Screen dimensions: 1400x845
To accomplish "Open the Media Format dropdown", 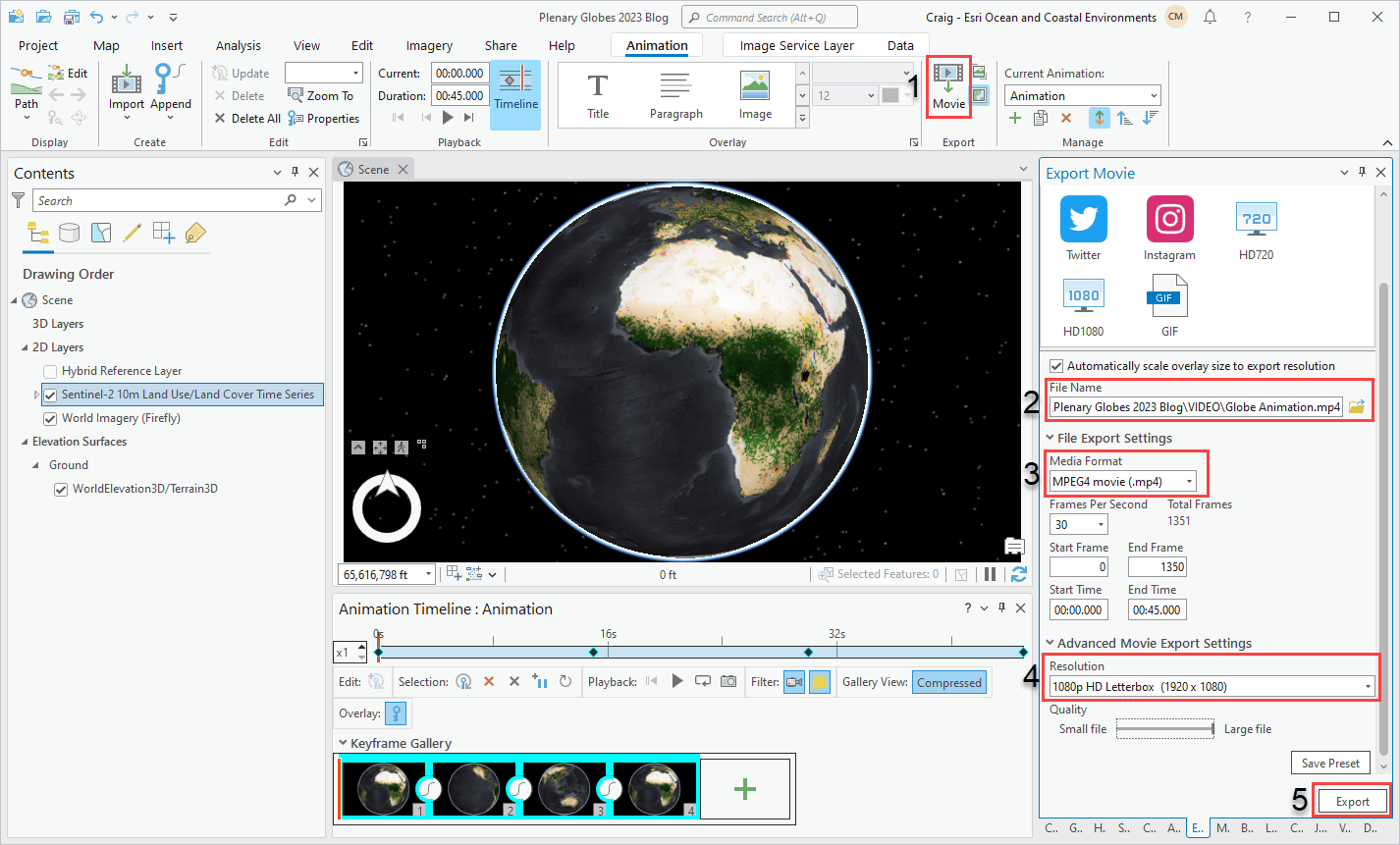I will click(x=1189, y=481).
